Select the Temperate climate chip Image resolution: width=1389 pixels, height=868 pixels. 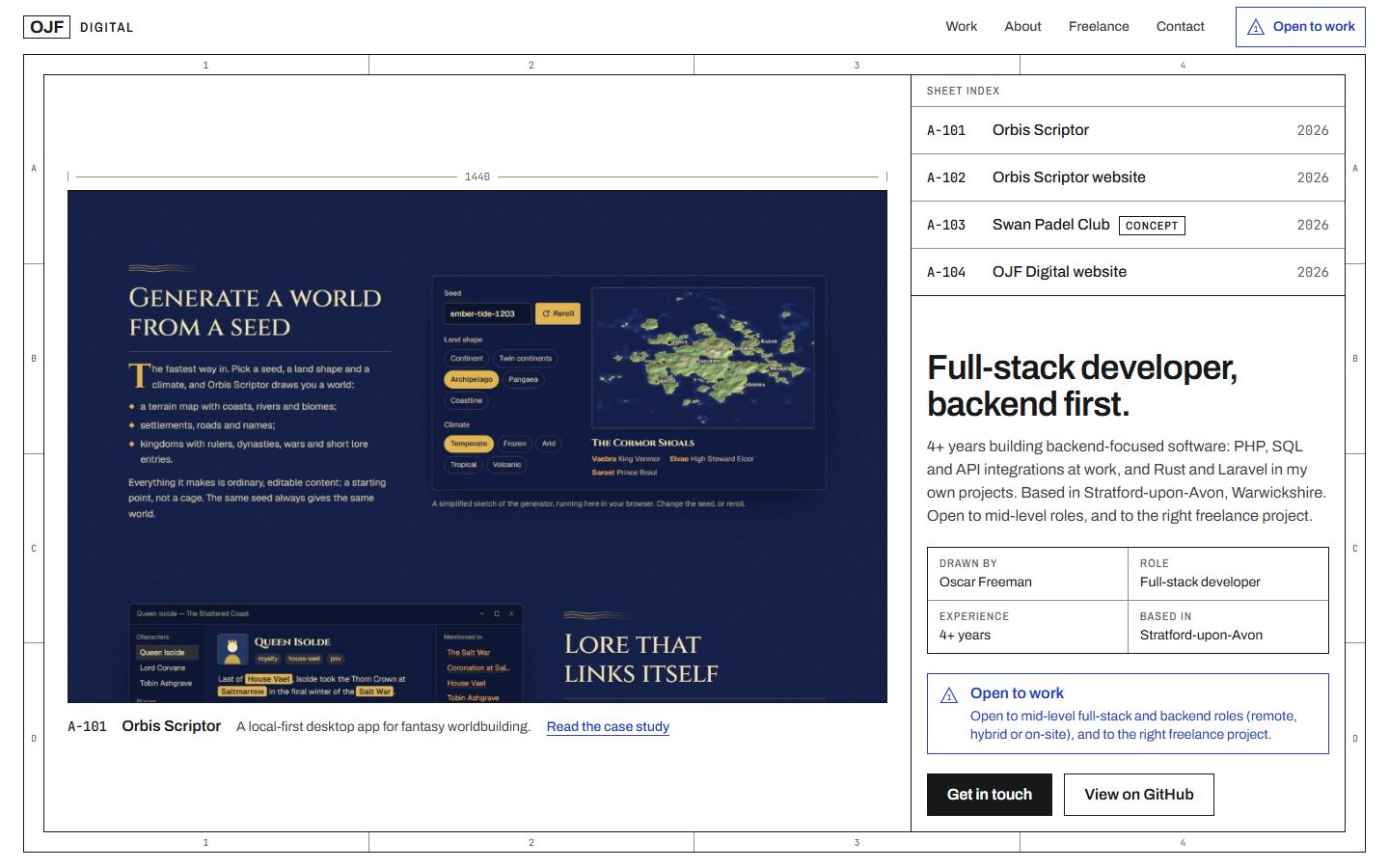[469, 444]
